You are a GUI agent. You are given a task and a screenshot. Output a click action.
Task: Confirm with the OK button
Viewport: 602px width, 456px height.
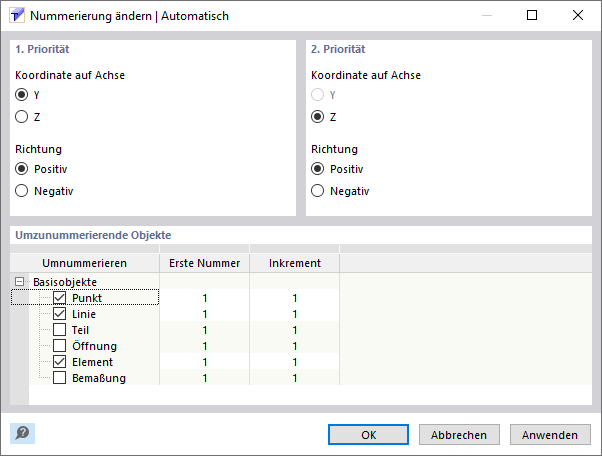click(x=368, y=435)
